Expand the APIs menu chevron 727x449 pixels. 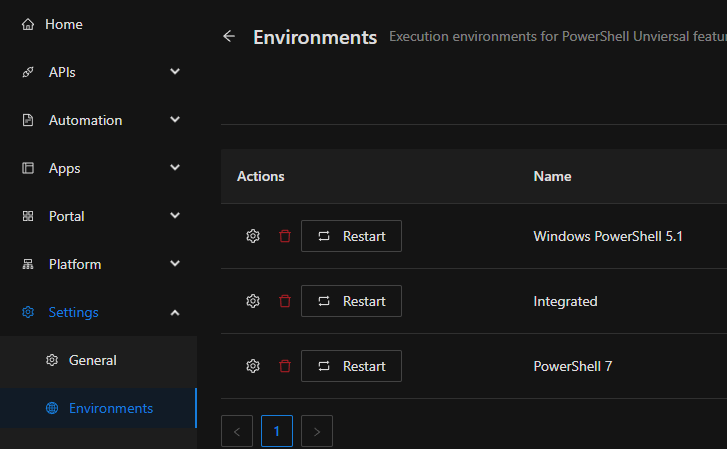[x=175, y=72]
